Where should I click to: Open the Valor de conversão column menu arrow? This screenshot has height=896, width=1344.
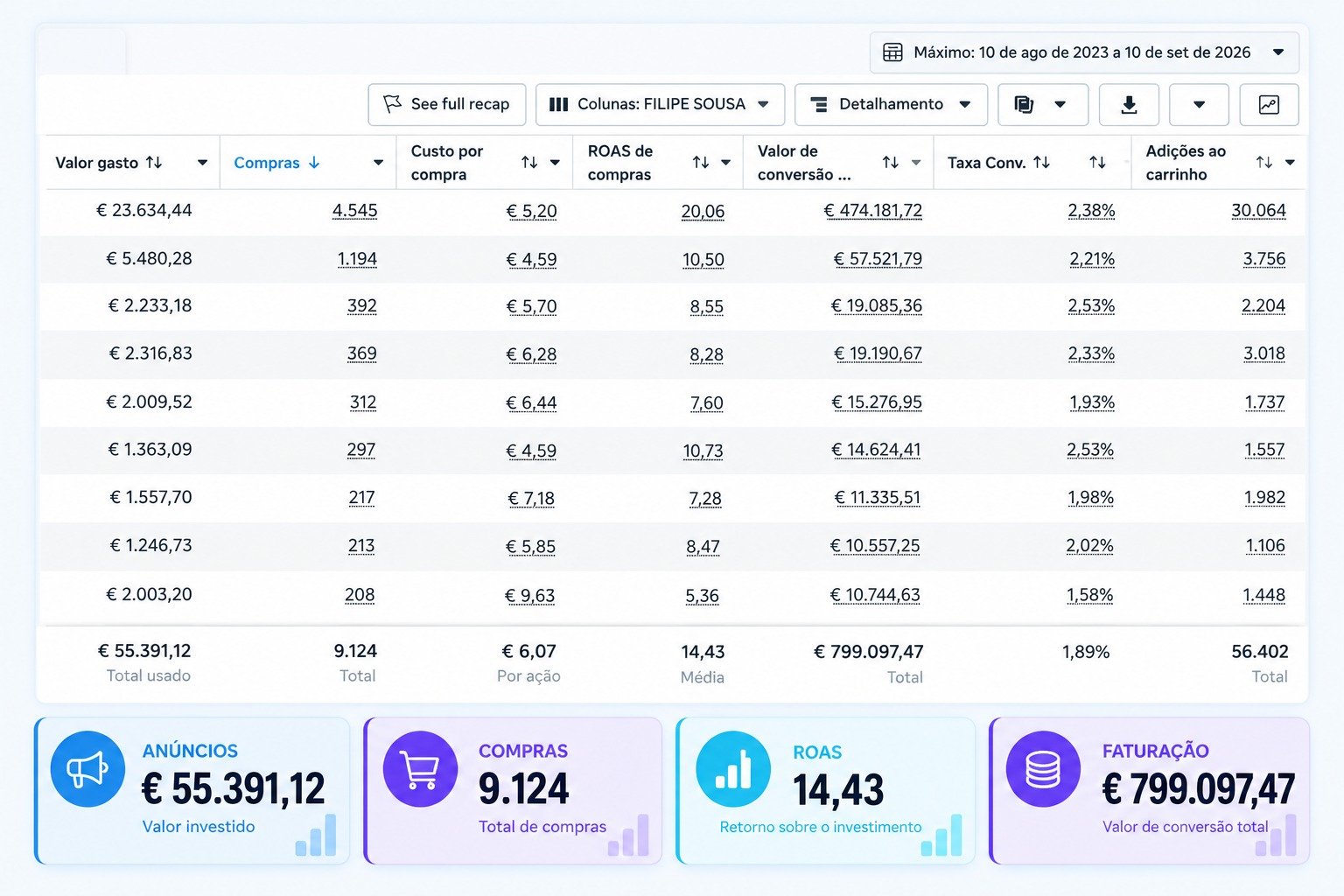click(x=916, y=163)
